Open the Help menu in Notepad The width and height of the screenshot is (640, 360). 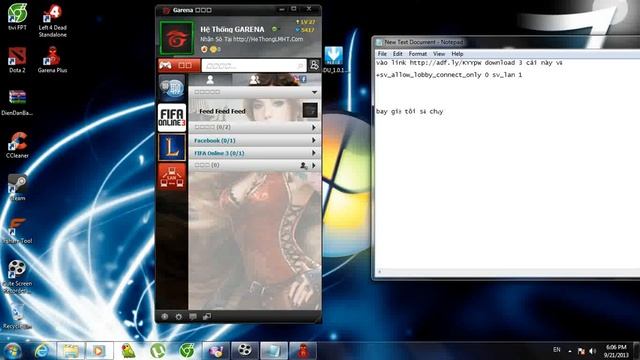(457, 54)
